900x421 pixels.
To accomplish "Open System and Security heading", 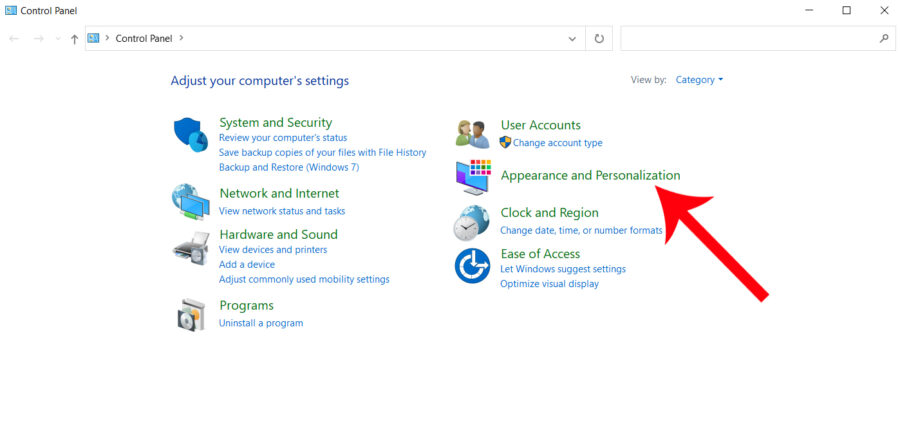I will point(276,122).
